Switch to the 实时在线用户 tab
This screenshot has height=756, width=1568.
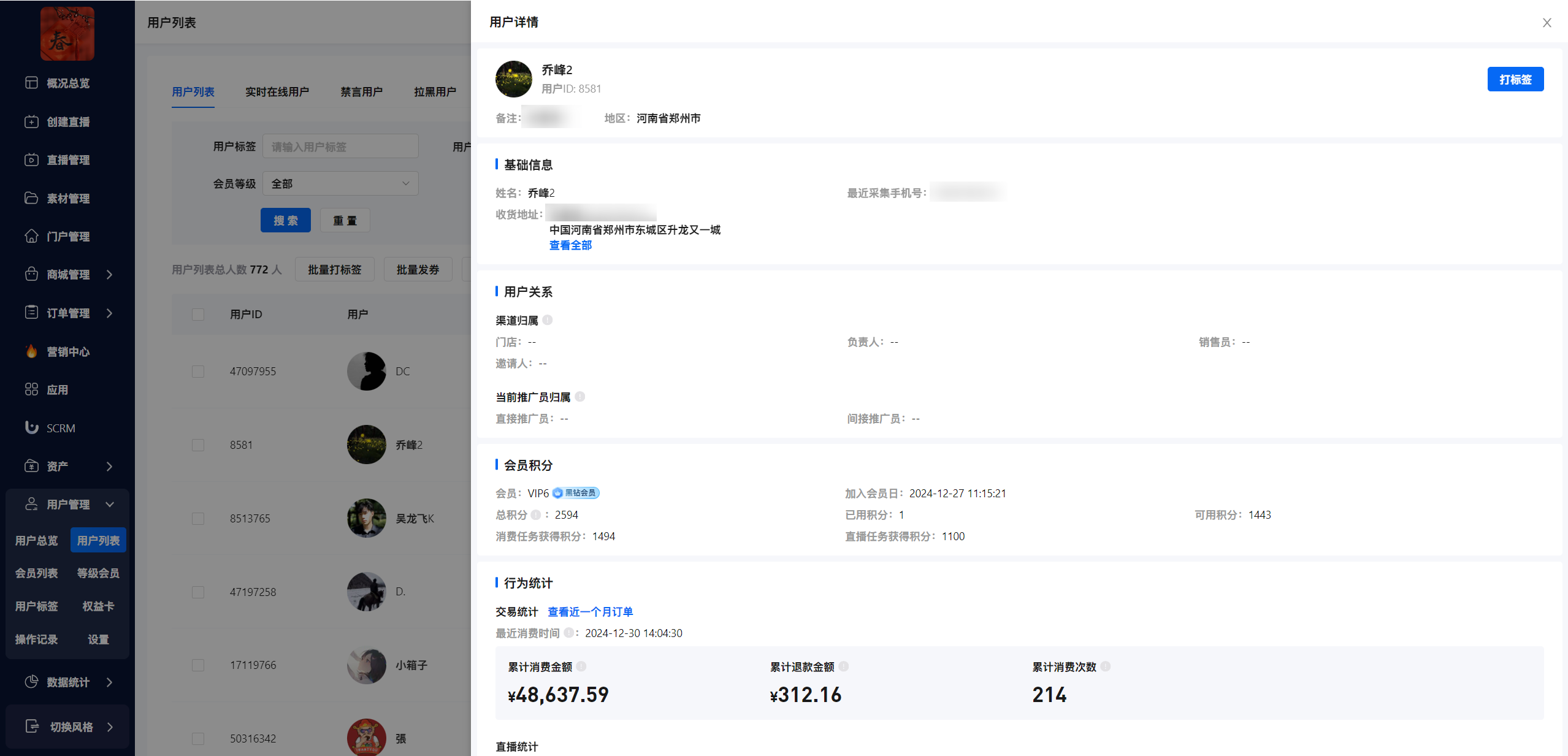[277, 92]
